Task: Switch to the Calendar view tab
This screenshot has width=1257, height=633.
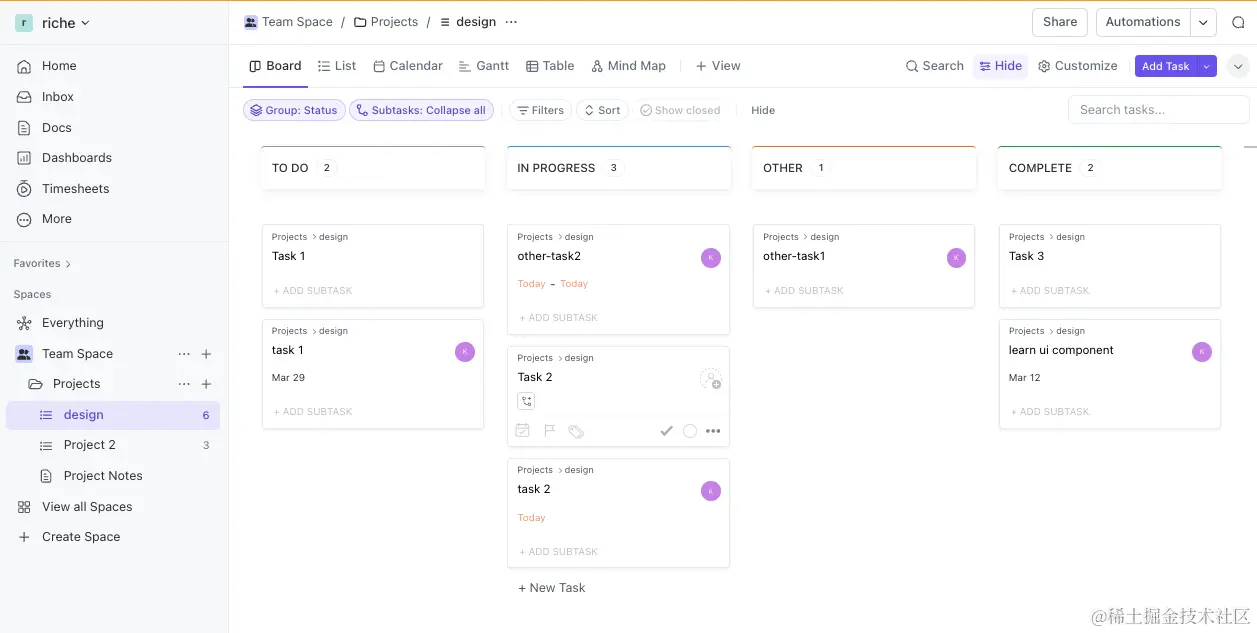Action: point(408,66)
